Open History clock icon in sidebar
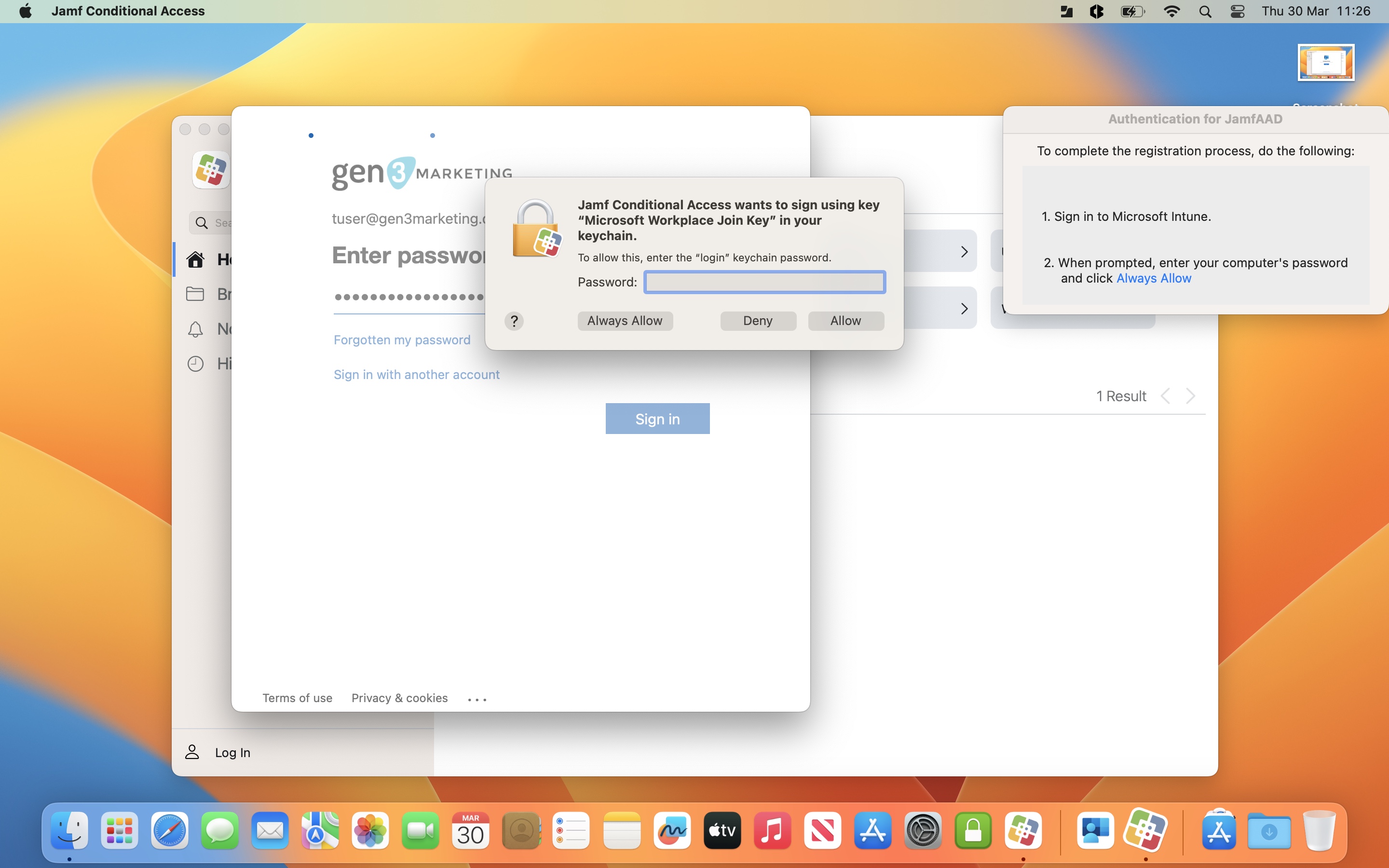This screenshot has height=868, width=1389. click(195, 364)
